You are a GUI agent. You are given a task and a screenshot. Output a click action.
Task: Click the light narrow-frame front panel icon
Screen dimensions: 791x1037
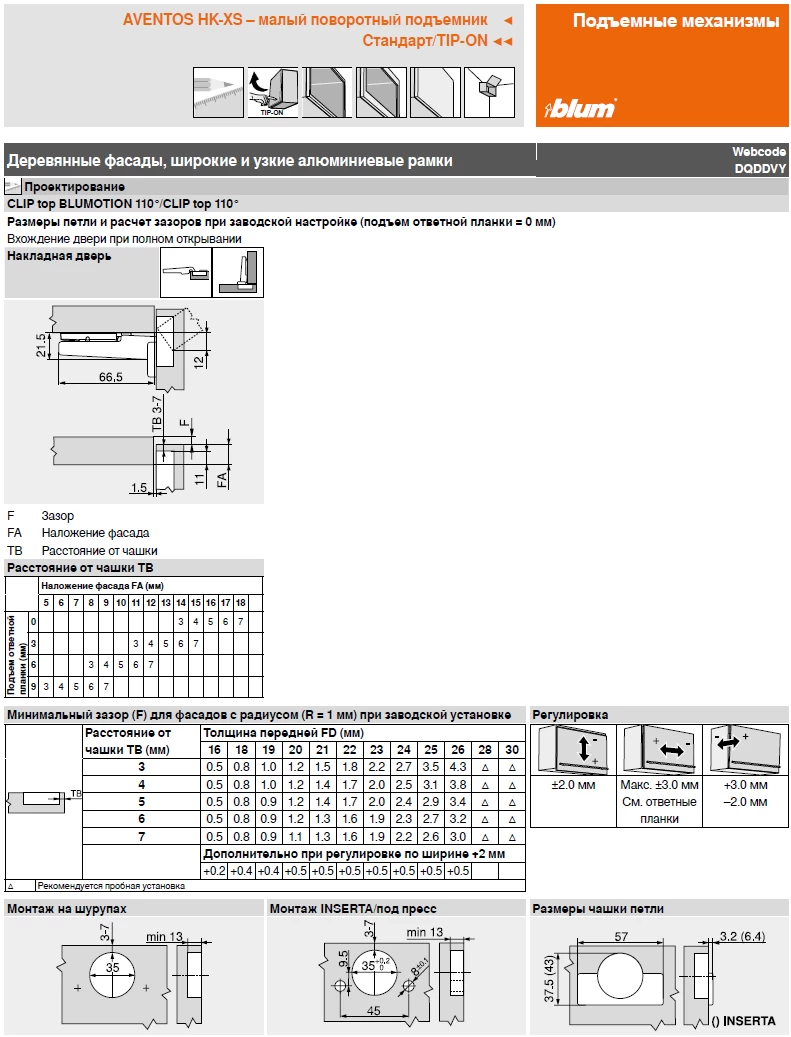pos(435,93)
